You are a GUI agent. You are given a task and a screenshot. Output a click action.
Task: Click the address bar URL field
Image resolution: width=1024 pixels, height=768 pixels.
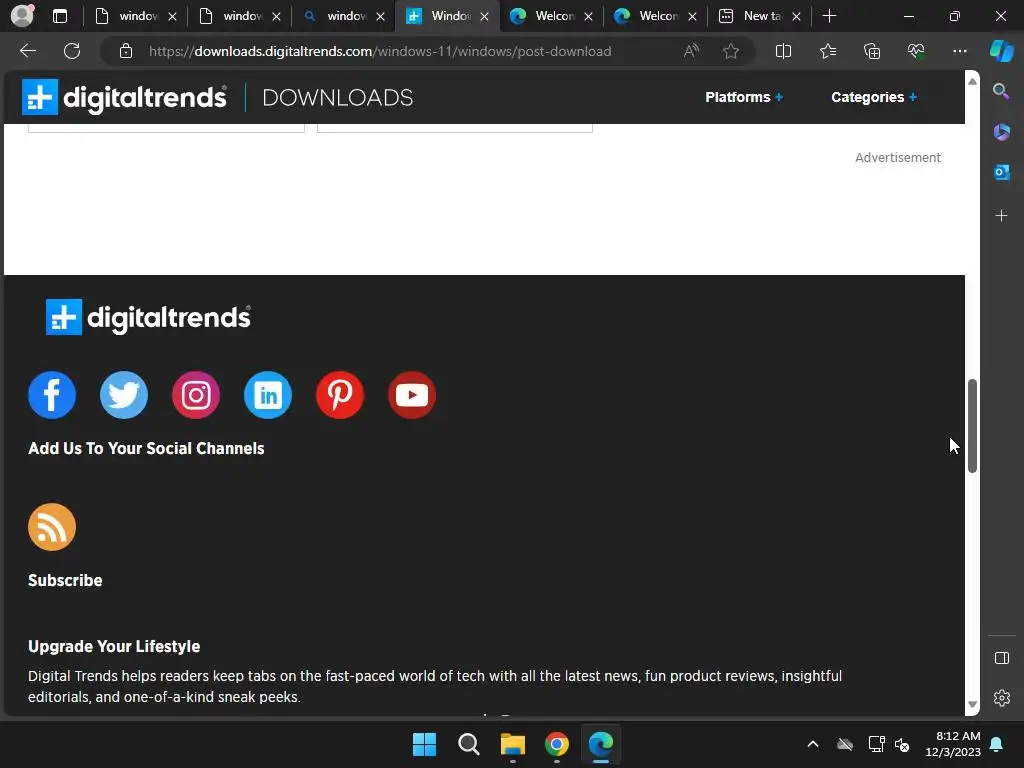(x=380, y=51)
